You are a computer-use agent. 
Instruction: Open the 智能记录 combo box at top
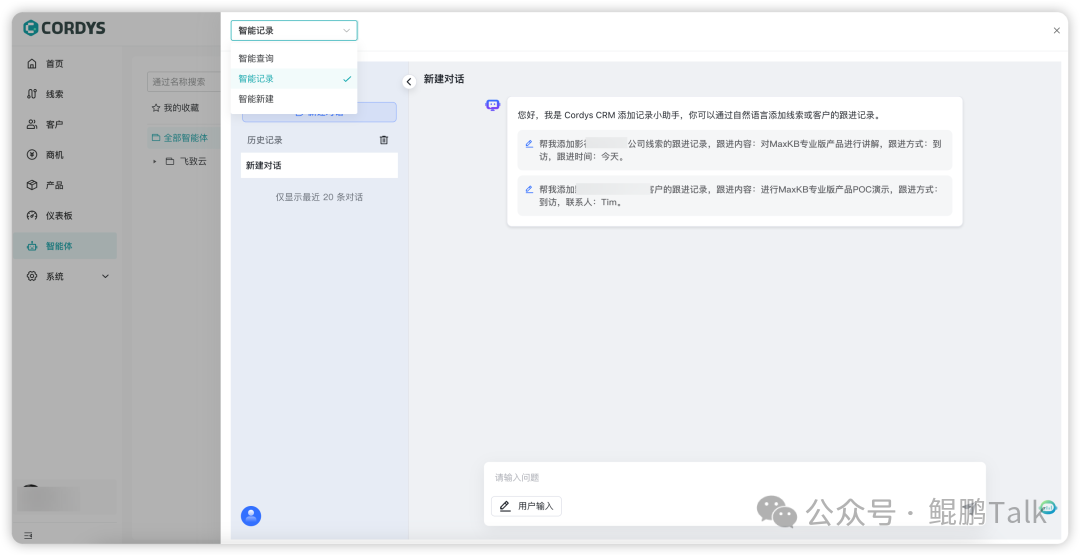[294, 30]
